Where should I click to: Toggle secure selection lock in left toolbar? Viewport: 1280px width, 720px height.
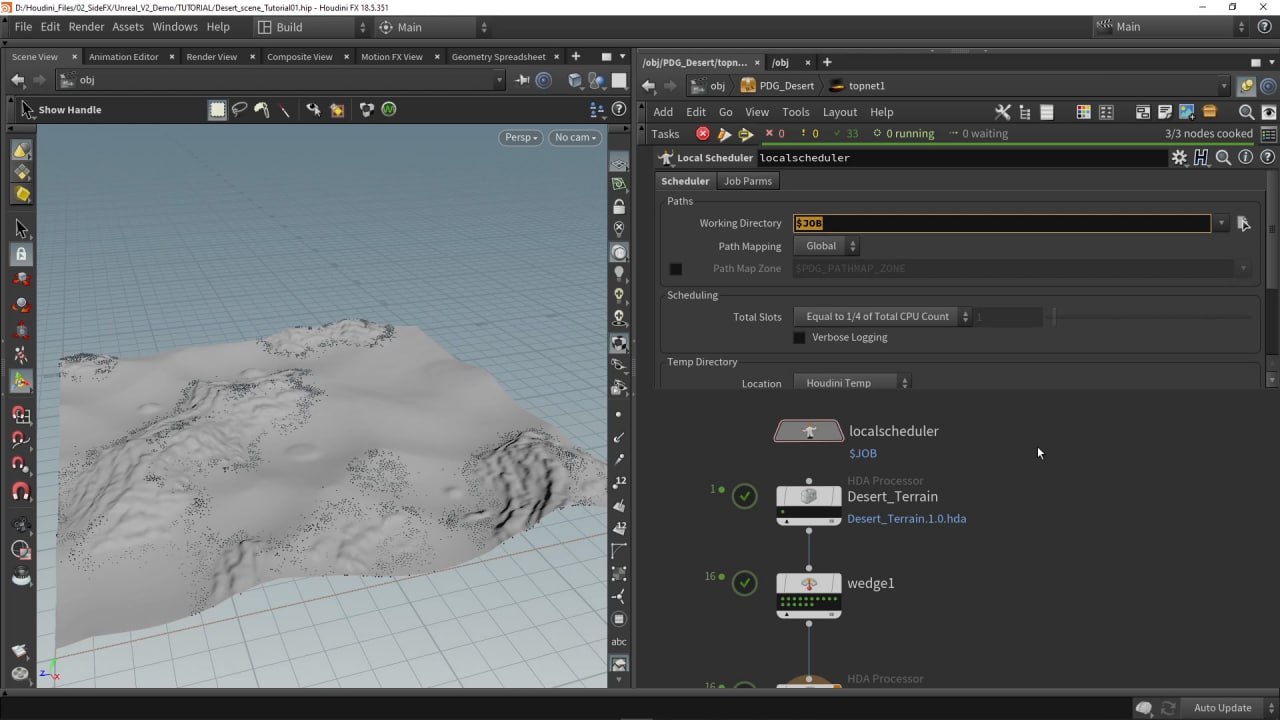tap(21, 254)
